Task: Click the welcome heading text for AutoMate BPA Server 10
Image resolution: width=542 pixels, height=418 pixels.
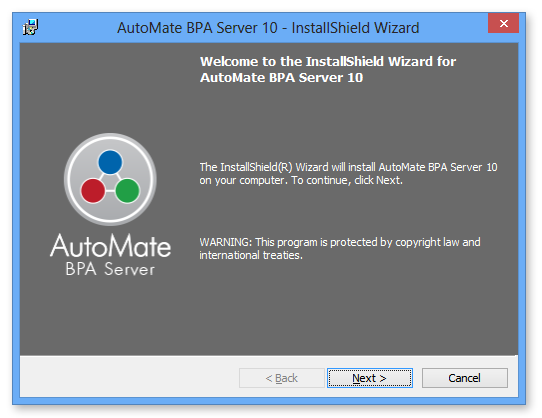Action: click(328, 69)
